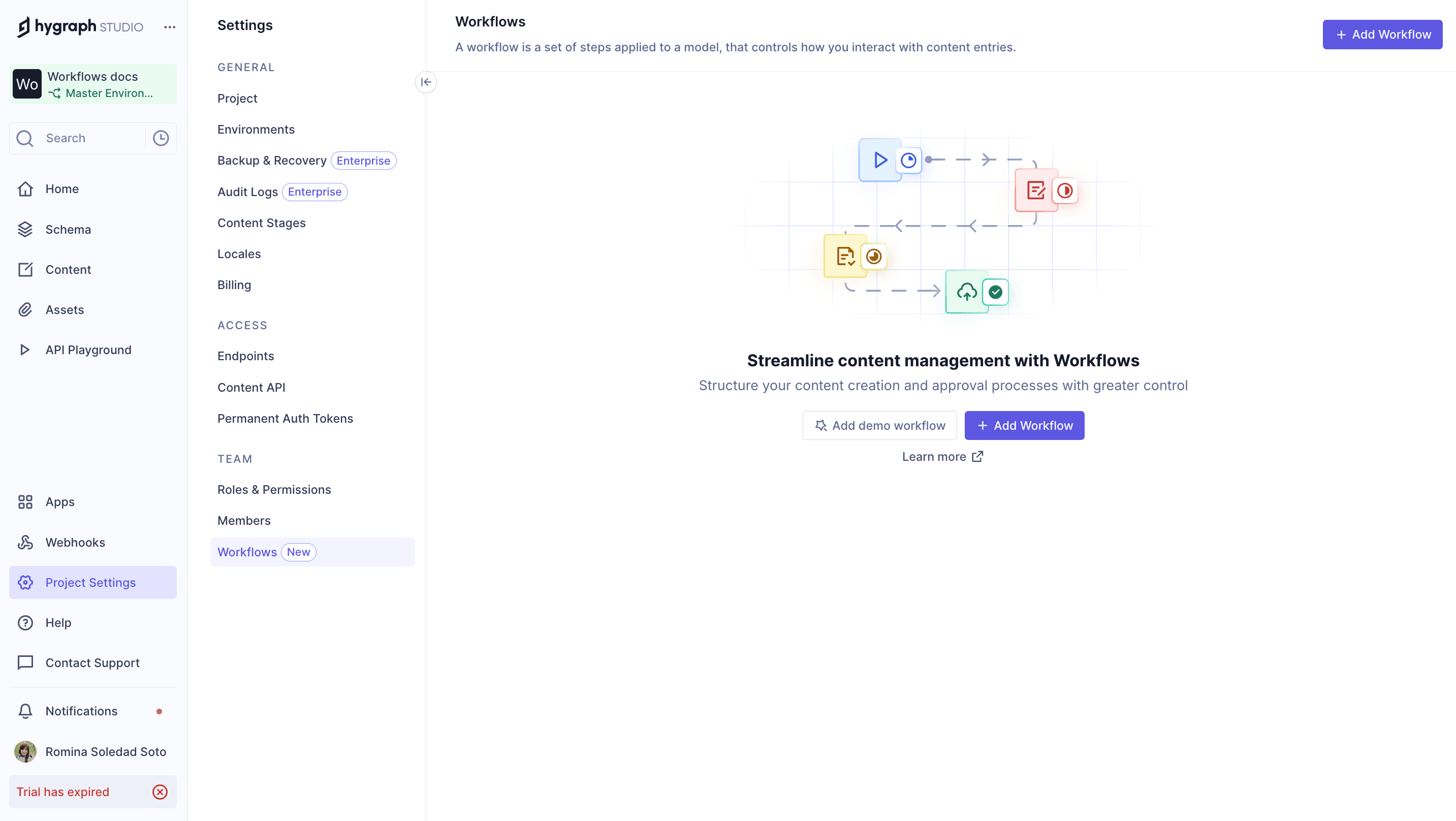The image size is (1456, 821).
Task: Open Roles & Permissions settings
Action: coord(274,490)
